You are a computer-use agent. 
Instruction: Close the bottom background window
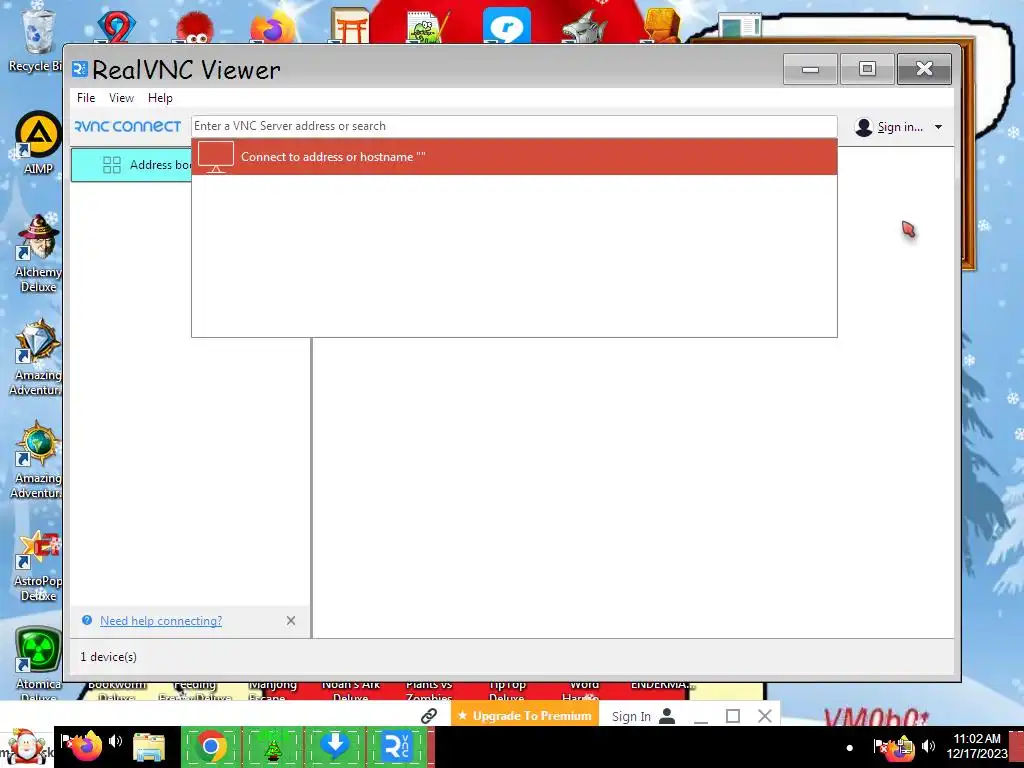click(x=765, y=716)
